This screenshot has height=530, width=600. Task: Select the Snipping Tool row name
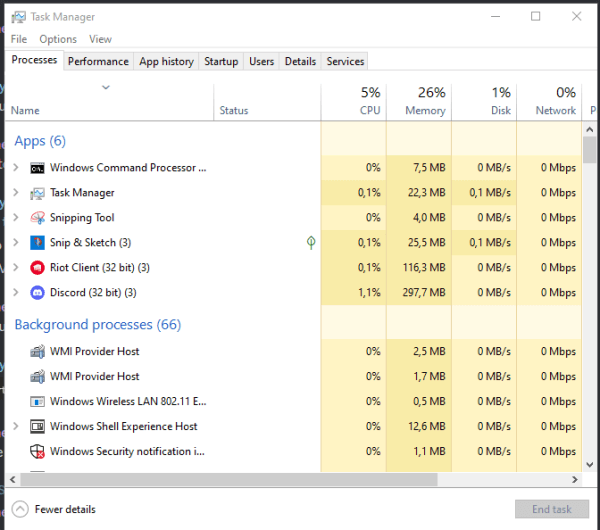coord(82,218)
